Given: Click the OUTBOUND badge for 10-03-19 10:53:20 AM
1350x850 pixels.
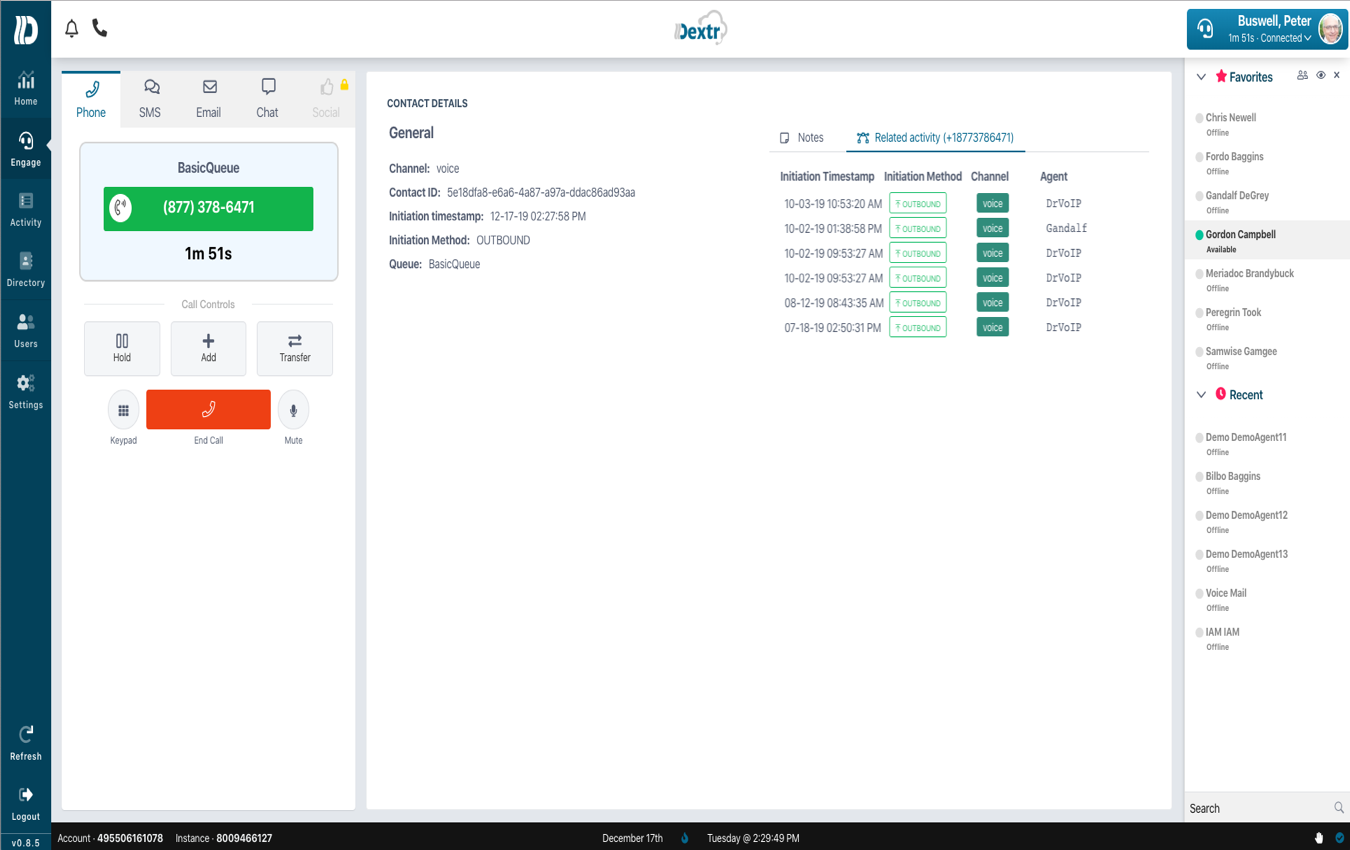Looking at the screenshot, I should coord(918,204).
